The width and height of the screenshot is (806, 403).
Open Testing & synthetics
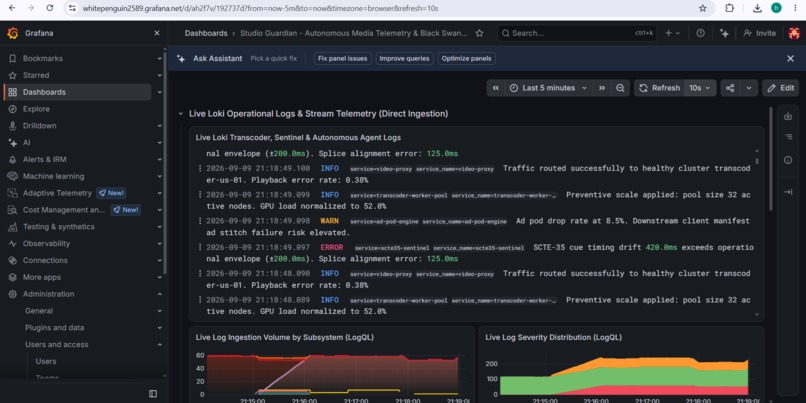(x=59, y=227)
